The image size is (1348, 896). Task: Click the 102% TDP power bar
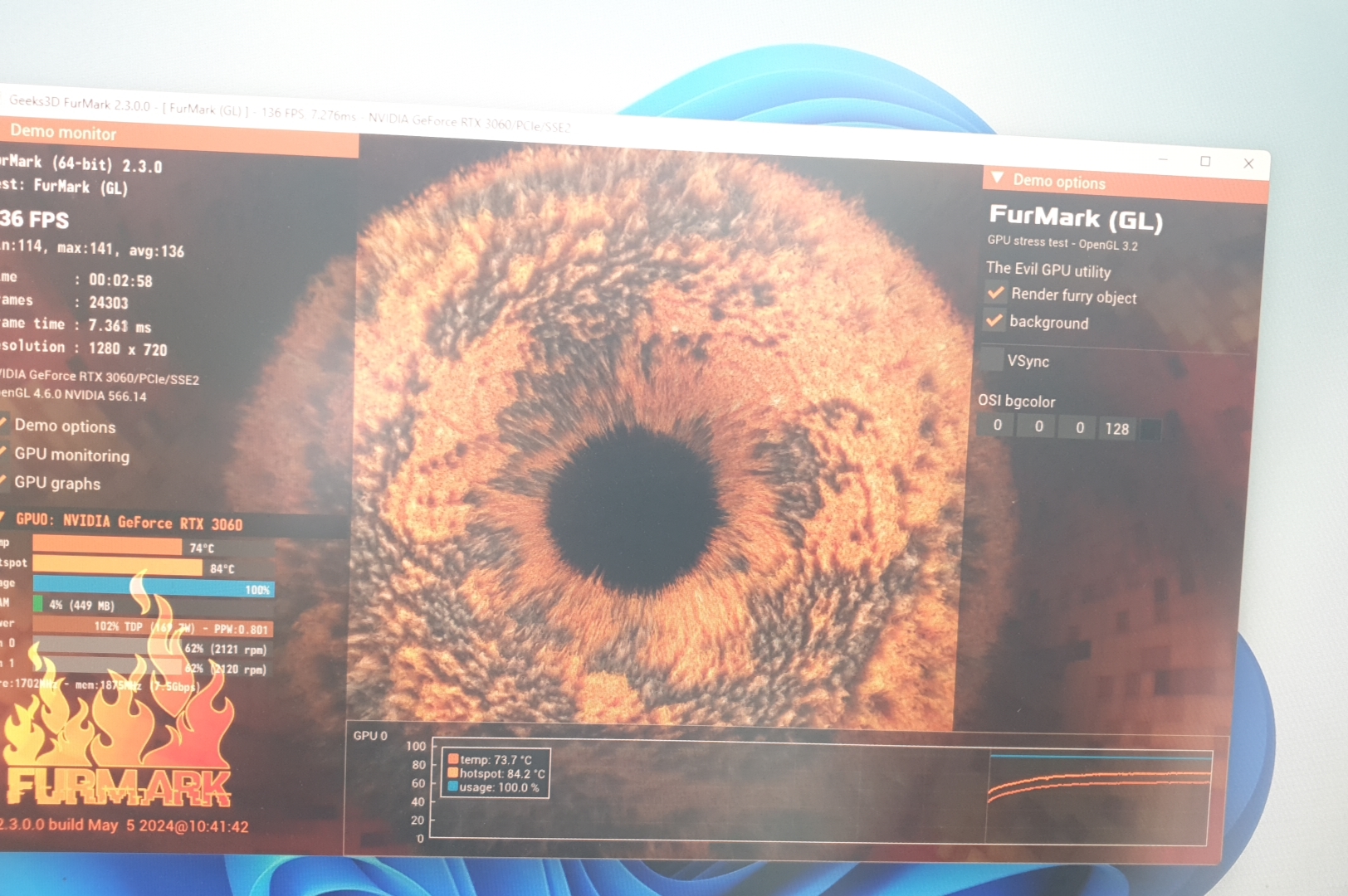[x=154, y=627]
